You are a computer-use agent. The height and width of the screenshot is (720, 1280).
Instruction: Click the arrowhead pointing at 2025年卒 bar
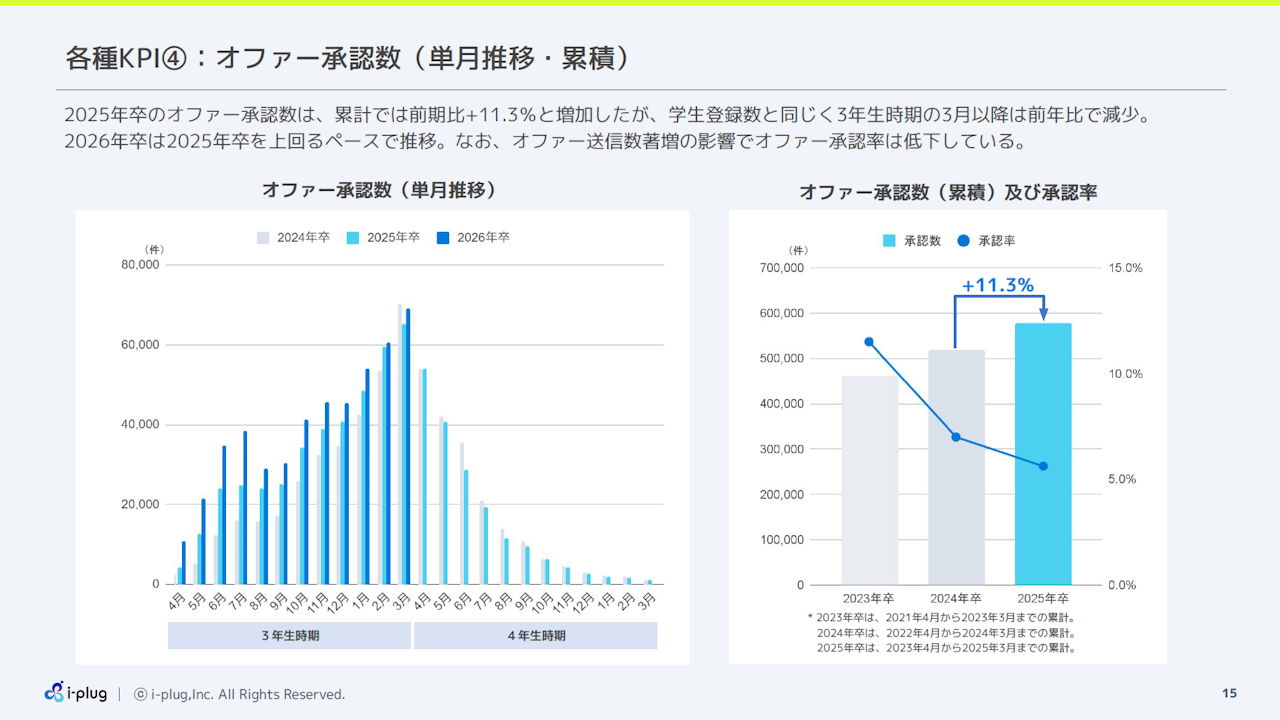tap(1043, 315)
